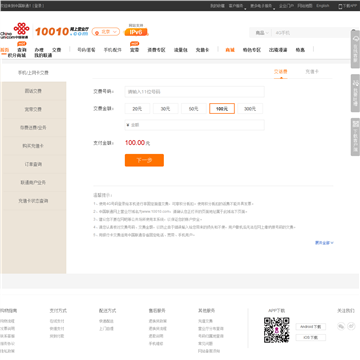
Task: Select 固话交费 in left sidebar
Action: pos(33,91)
